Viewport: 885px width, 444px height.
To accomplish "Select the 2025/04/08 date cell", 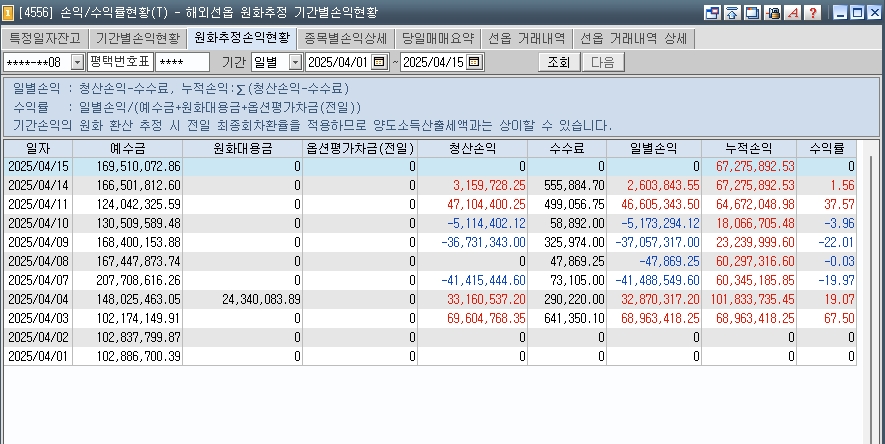I will point(38,261).
